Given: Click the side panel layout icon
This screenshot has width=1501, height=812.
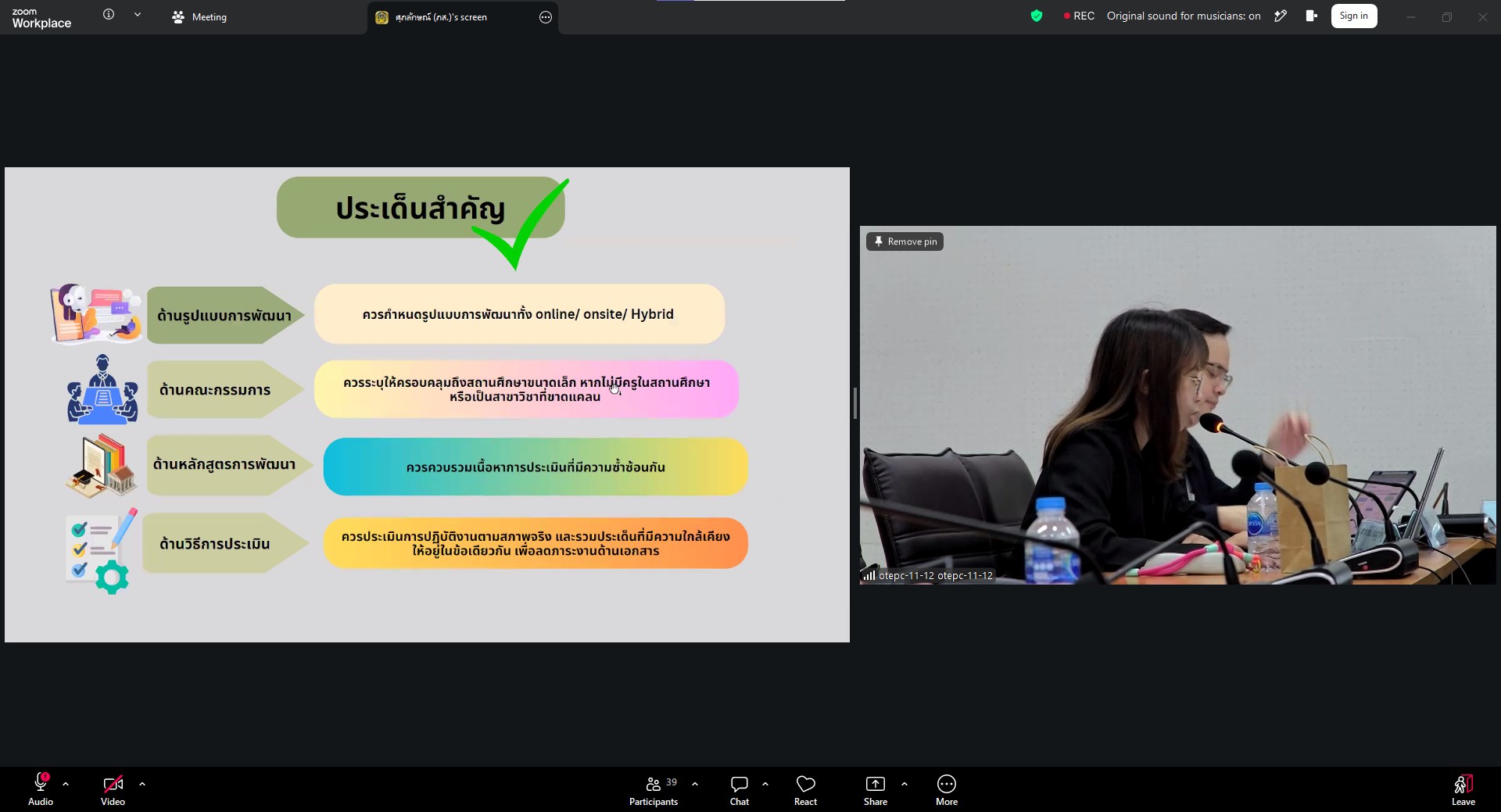Looking at the screenshot, I should click(x=1312, y=16).
